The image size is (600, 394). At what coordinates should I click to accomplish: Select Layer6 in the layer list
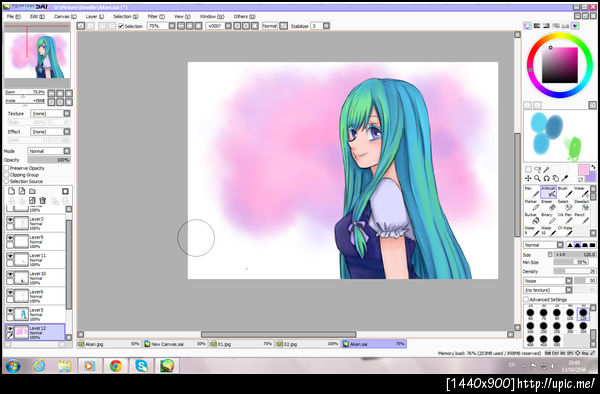click(x=35, y=296)
